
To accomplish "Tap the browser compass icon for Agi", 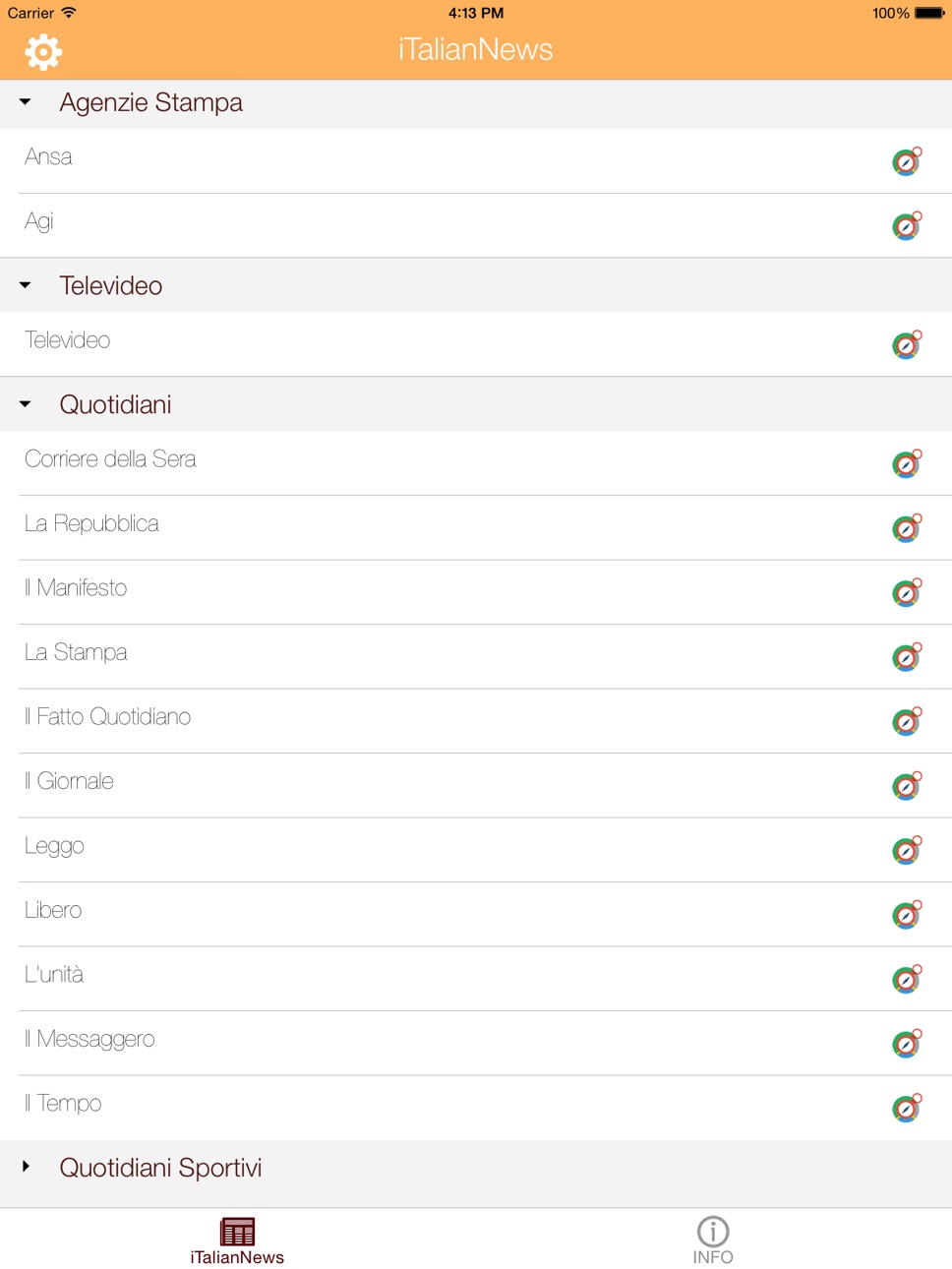I will point(907,226).
